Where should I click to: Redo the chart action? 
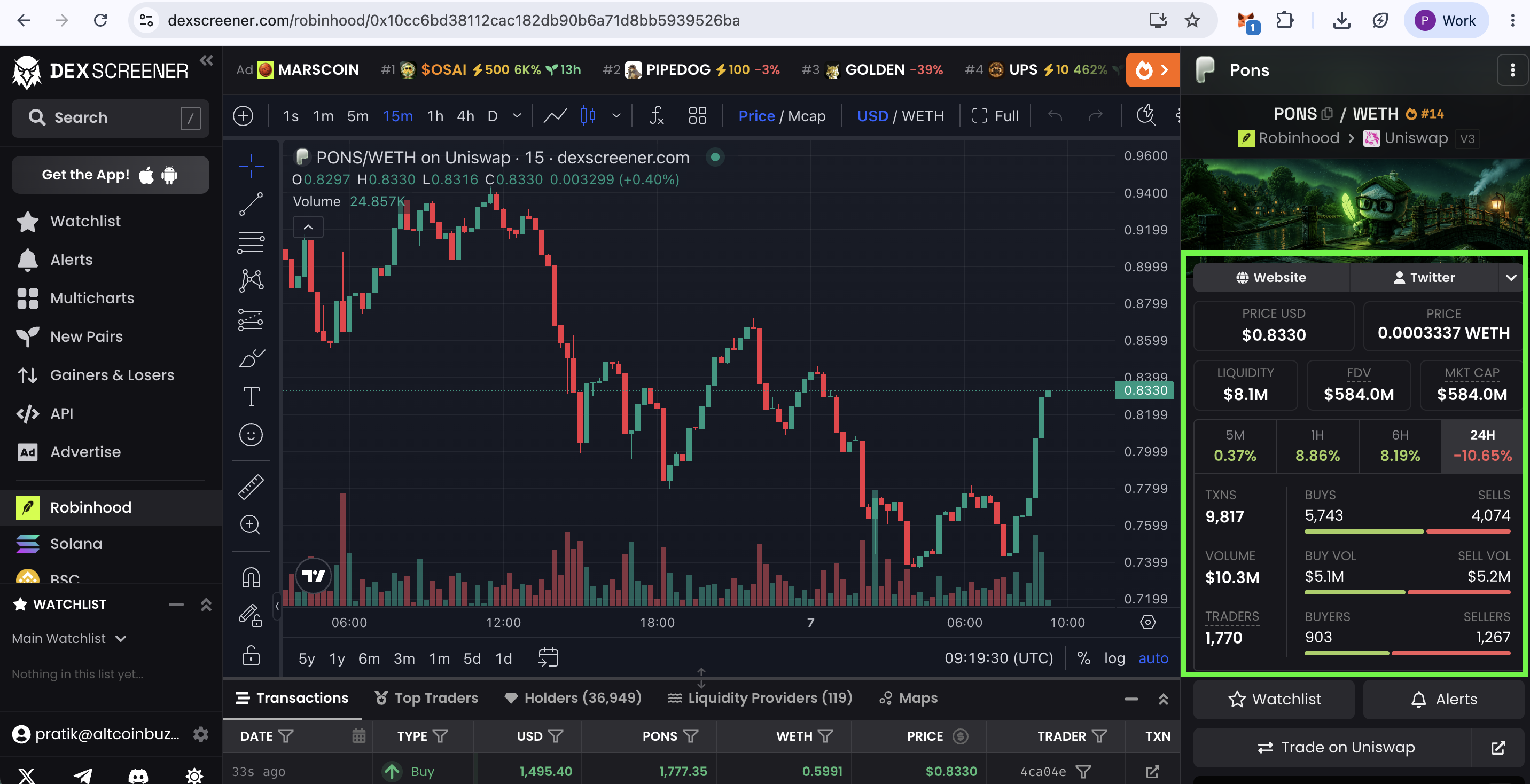[1095, 116]
